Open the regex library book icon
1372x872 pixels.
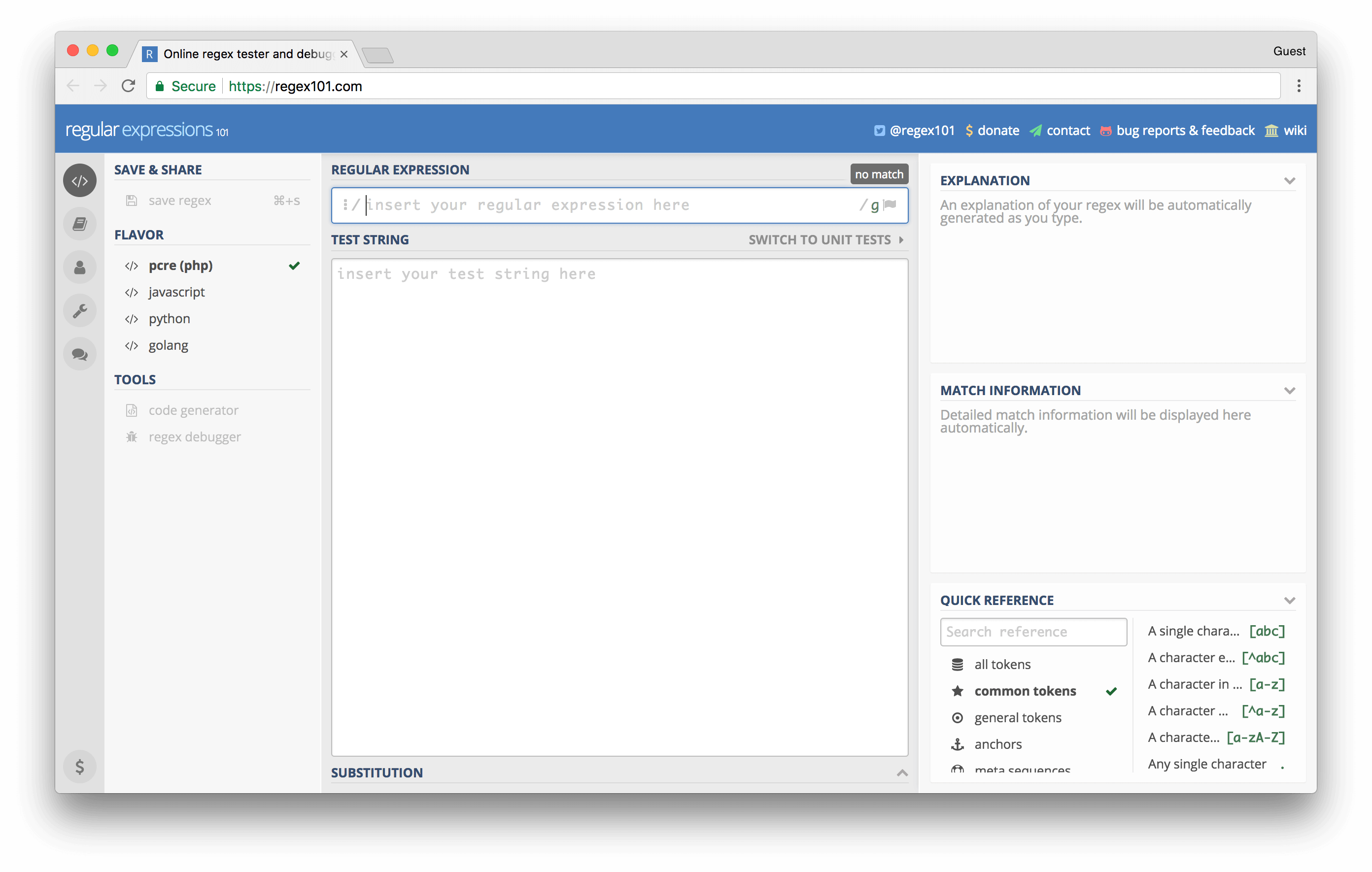pos(80,224)
